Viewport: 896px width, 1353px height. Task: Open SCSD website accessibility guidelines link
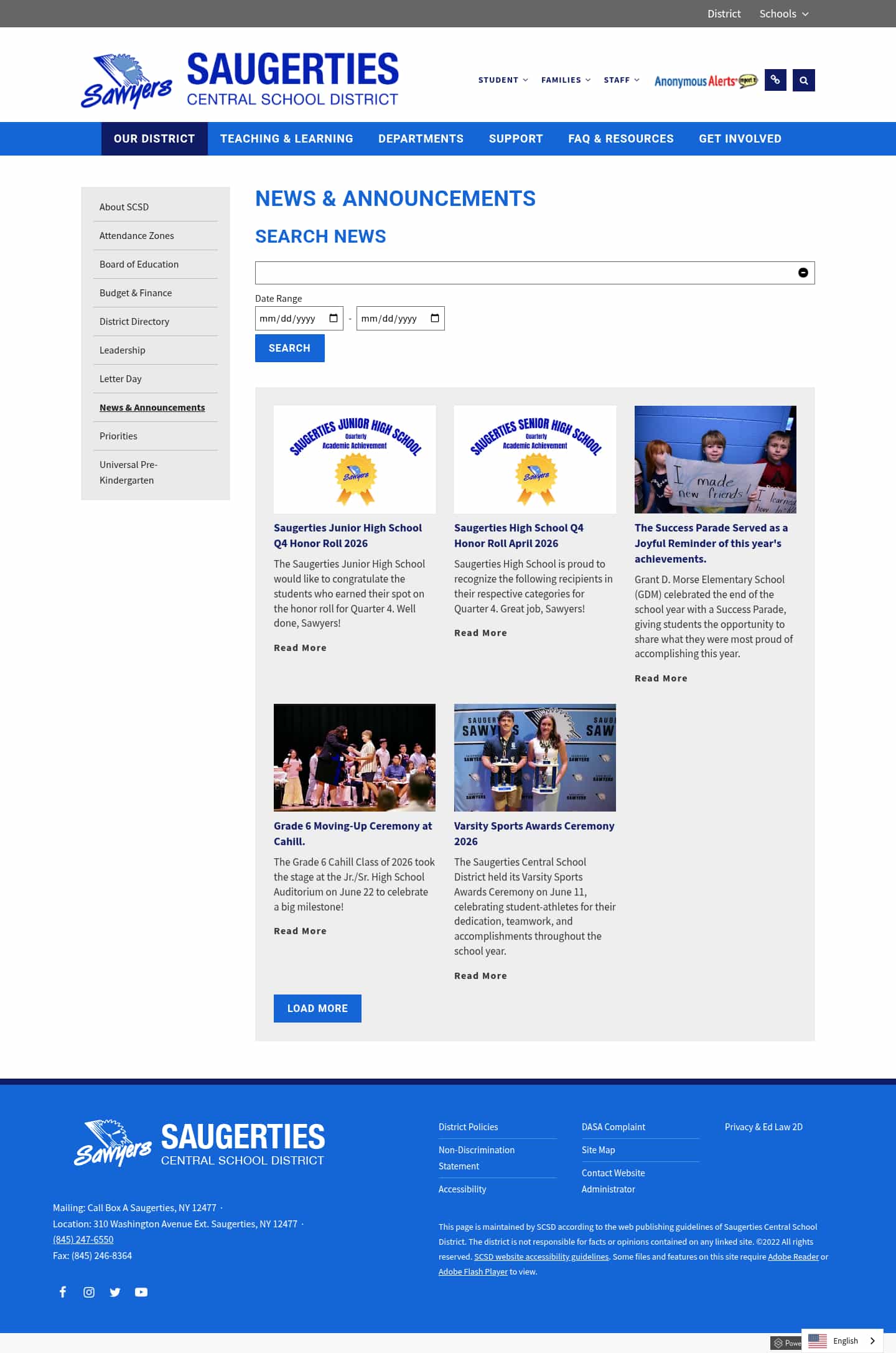541,1257
